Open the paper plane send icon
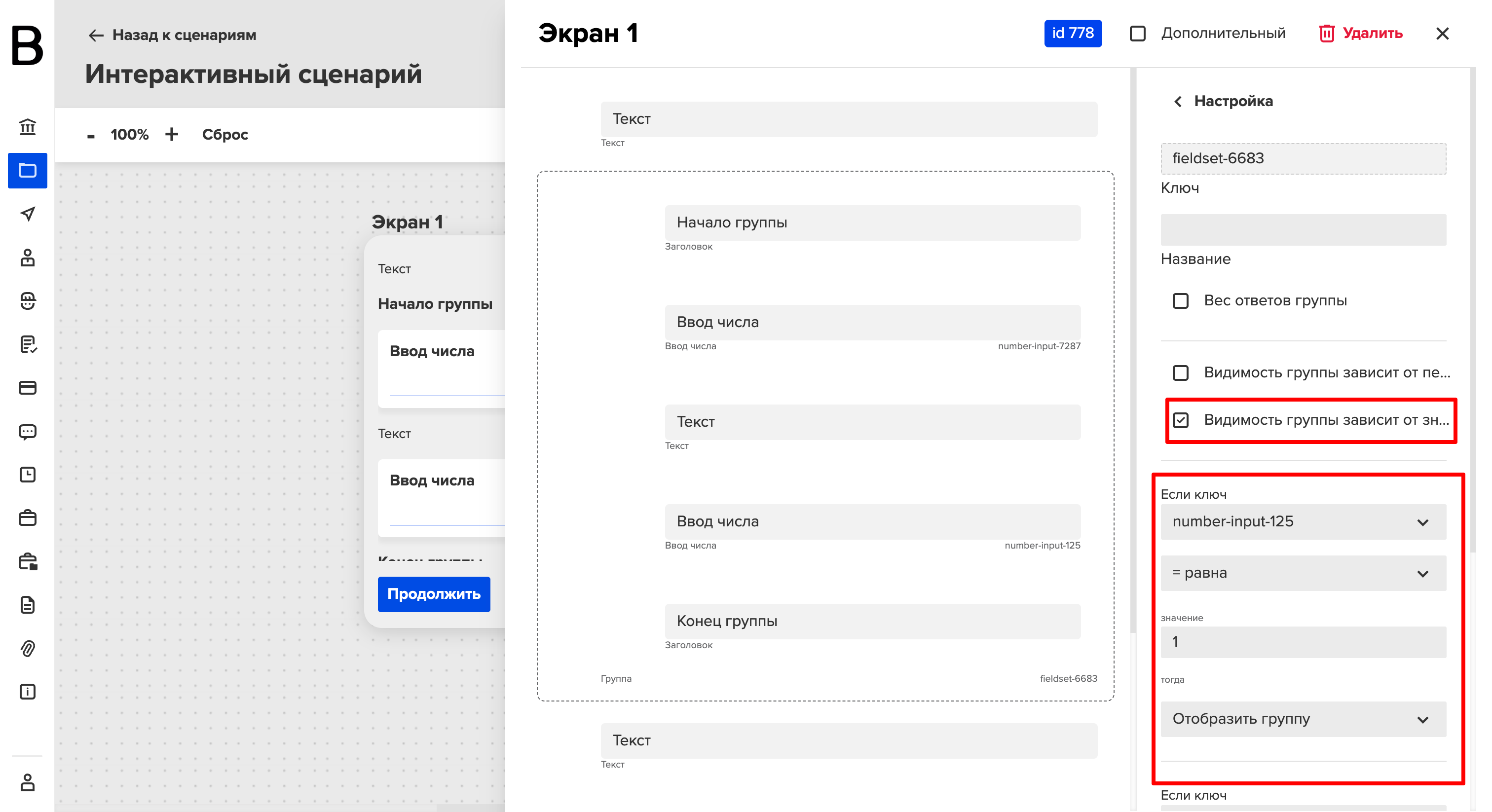The height and width of the screenshot is (812, 1492). (x=27, y=214)
